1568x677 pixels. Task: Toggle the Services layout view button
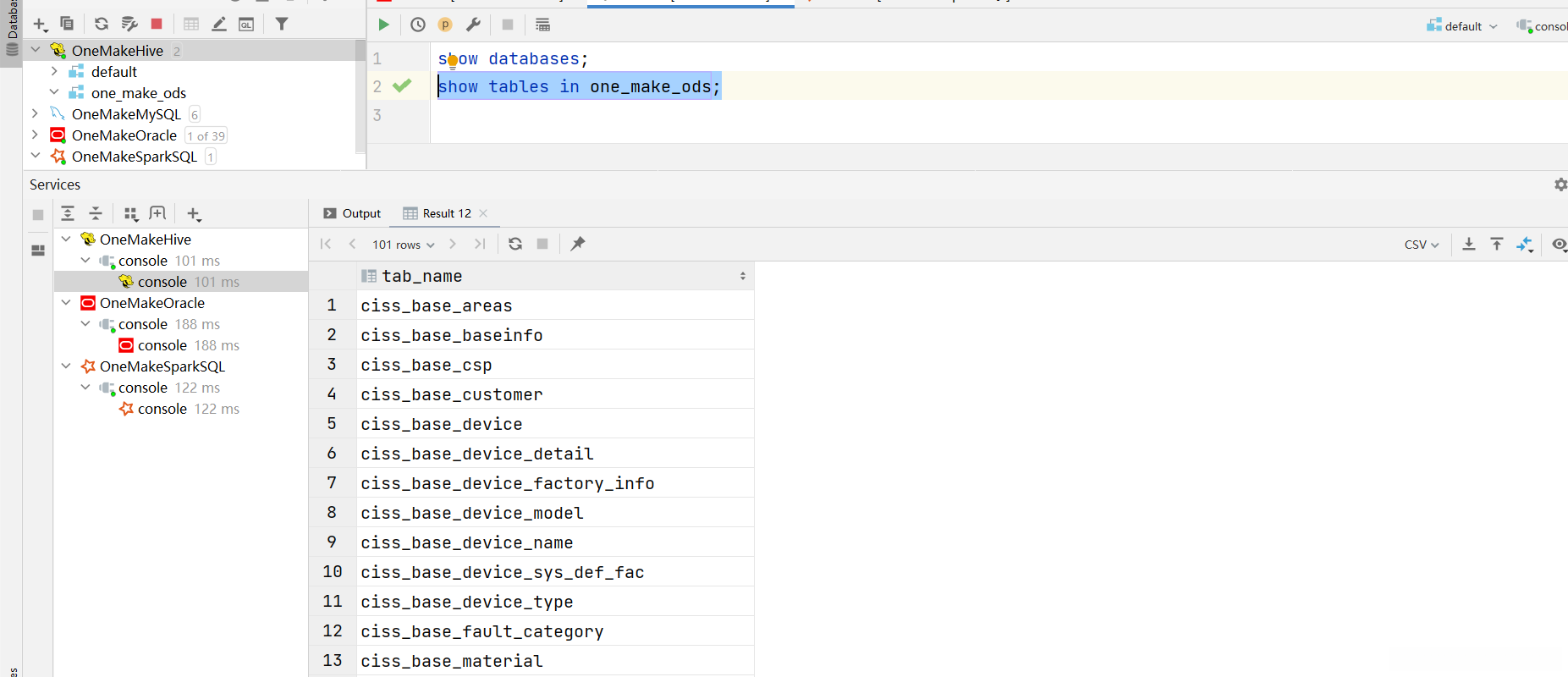(x=38, y=250)
